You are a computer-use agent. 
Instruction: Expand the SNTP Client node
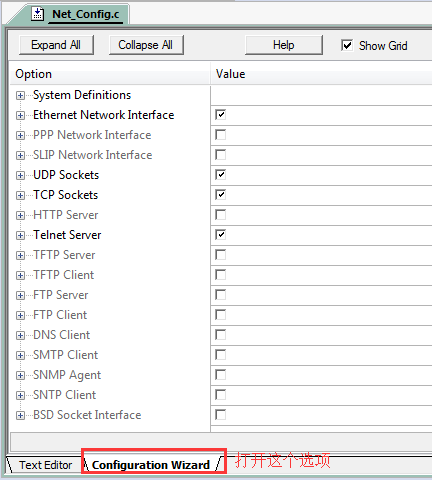click(20, 396)
